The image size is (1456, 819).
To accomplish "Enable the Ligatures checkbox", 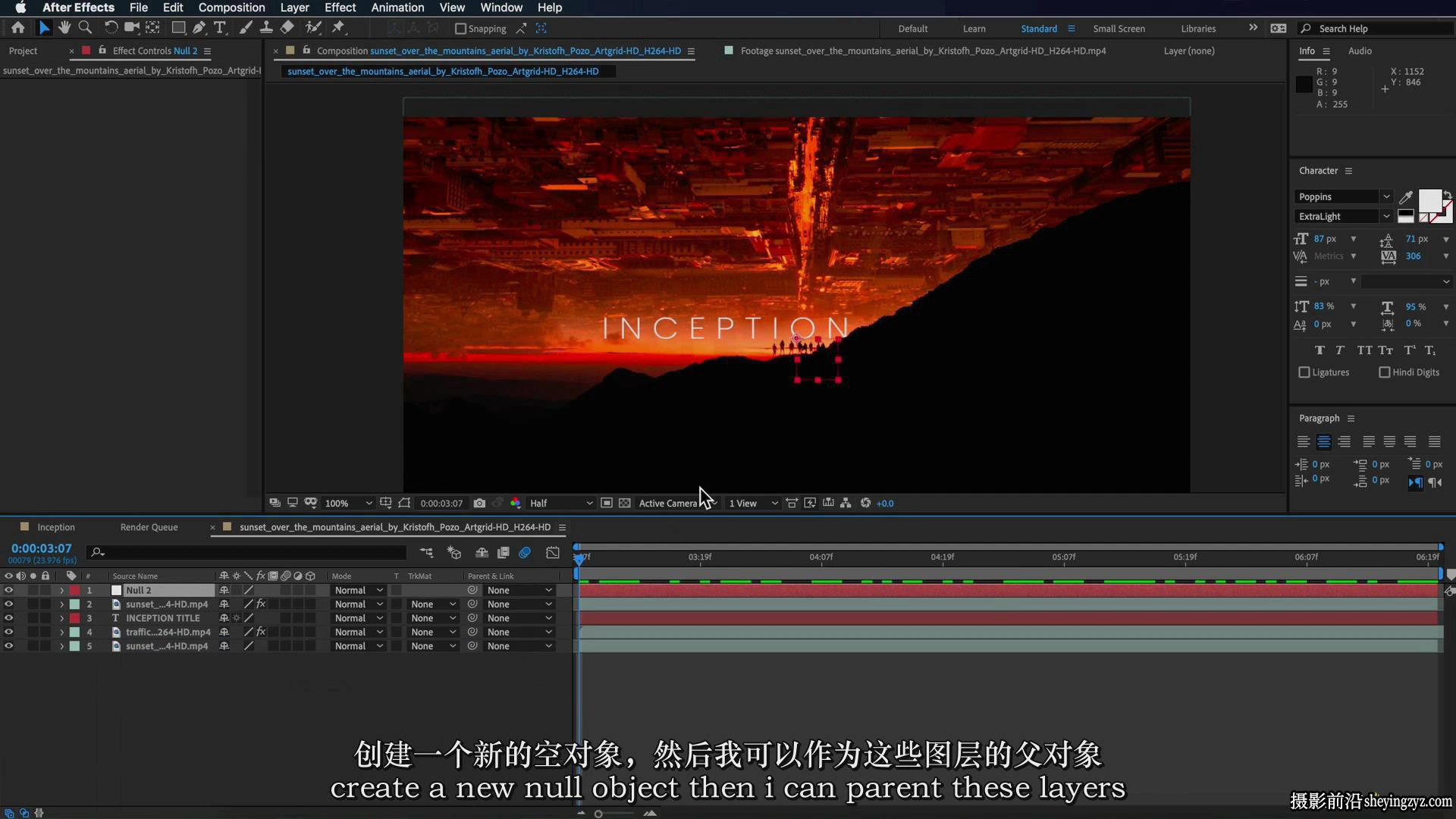I will tap(1304, 372).
